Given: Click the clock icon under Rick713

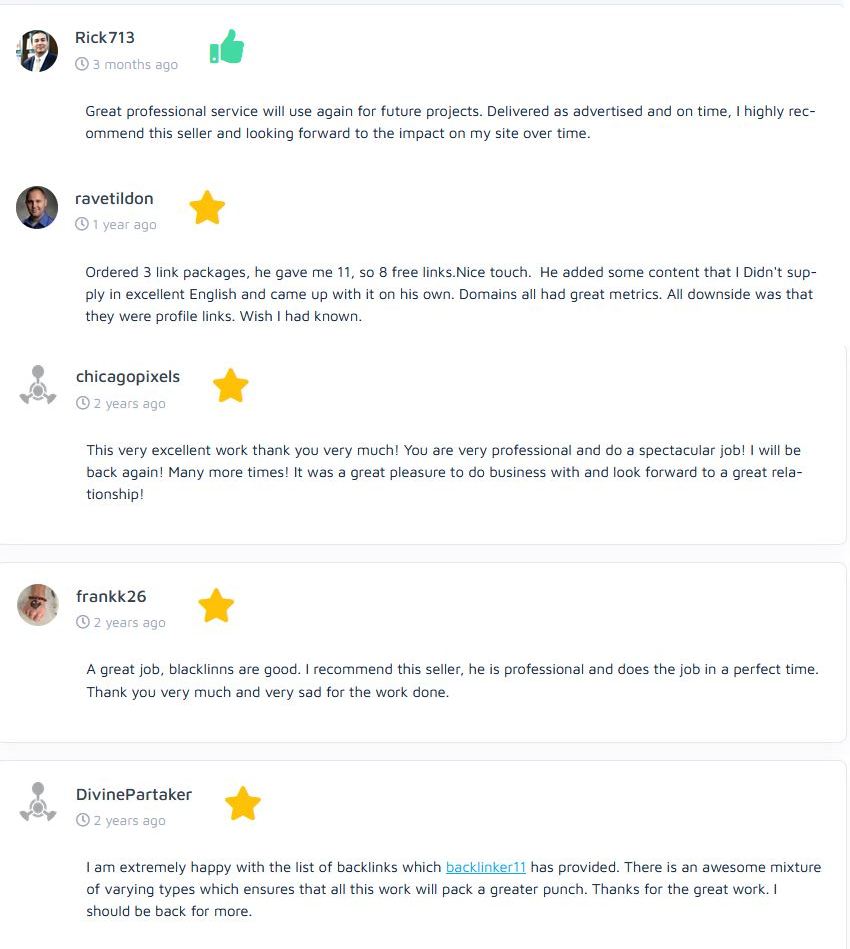Looking at the screenshot, I should 82,64.
